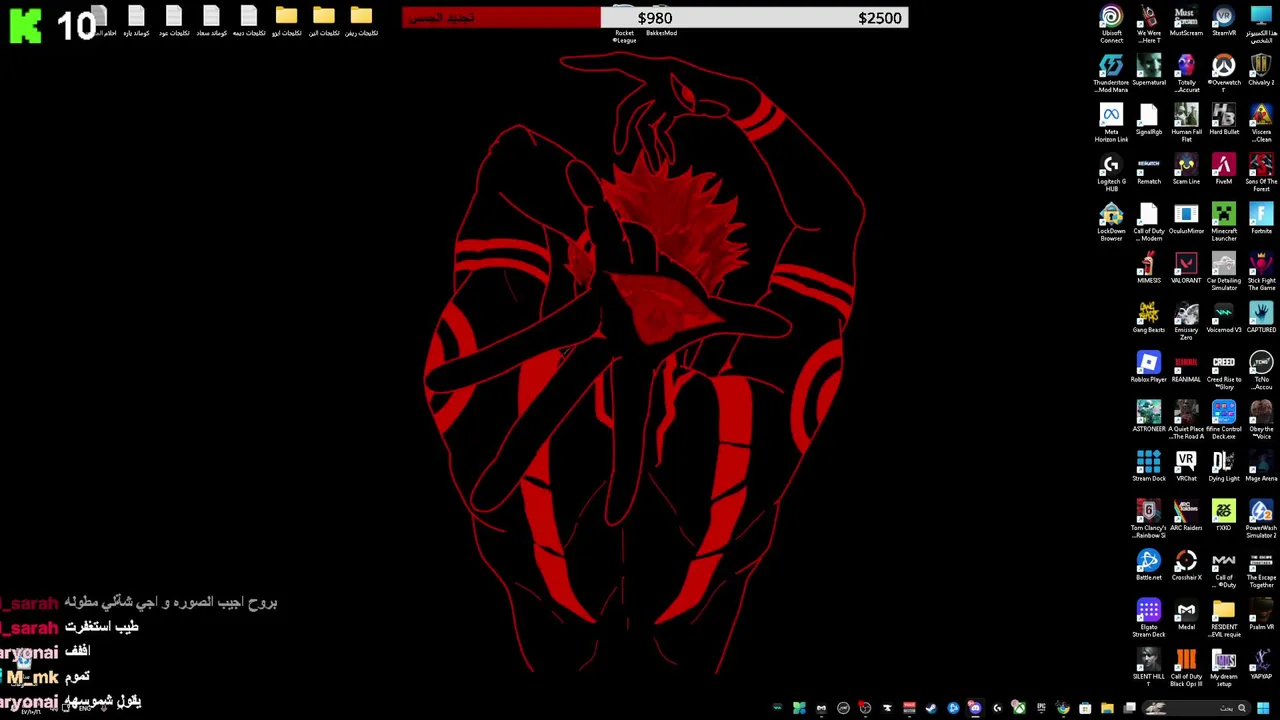Launch the FiveM desktop shortcut
This screenshot has width=1280, height=720.
click(1224, 170)
